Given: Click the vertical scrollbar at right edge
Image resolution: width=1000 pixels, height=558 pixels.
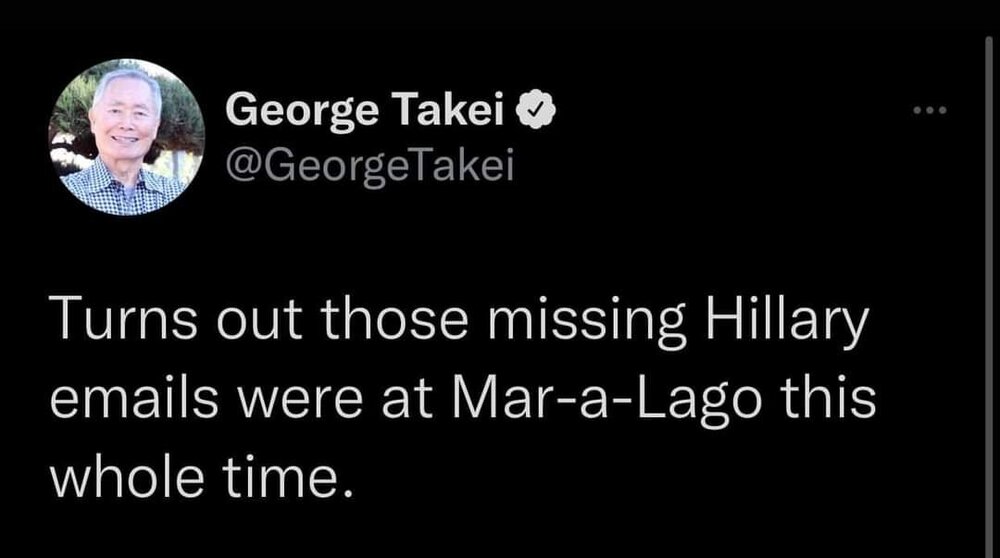Looking at the screenshot, I should (987, 279).
